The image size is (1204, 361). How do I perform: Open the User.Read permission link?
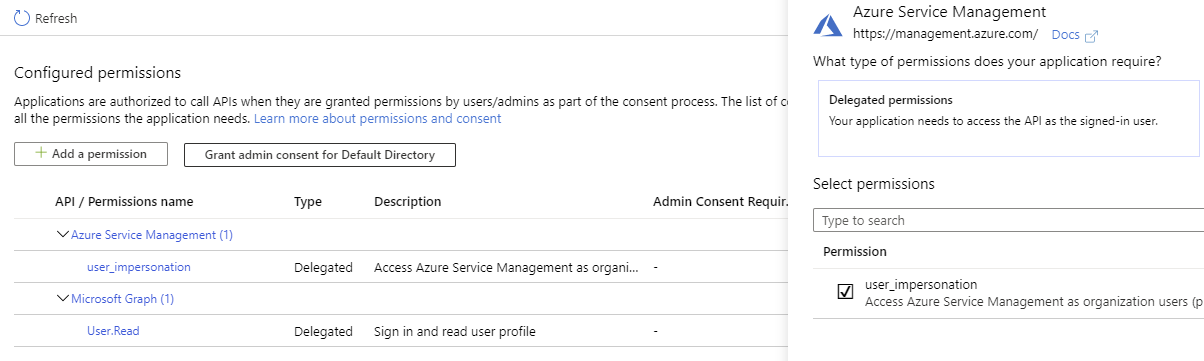click(113, 331)
